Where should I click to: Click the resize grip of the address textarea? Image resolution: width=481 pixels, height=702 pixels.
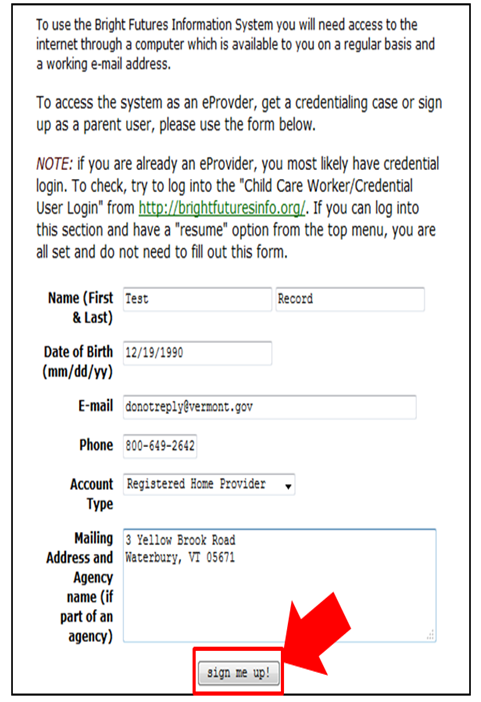tap(430, 635)
